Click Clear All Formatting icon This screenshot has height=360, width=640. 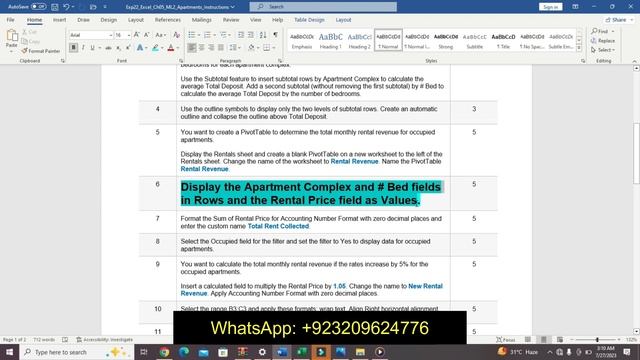click(x=176, y=35)
